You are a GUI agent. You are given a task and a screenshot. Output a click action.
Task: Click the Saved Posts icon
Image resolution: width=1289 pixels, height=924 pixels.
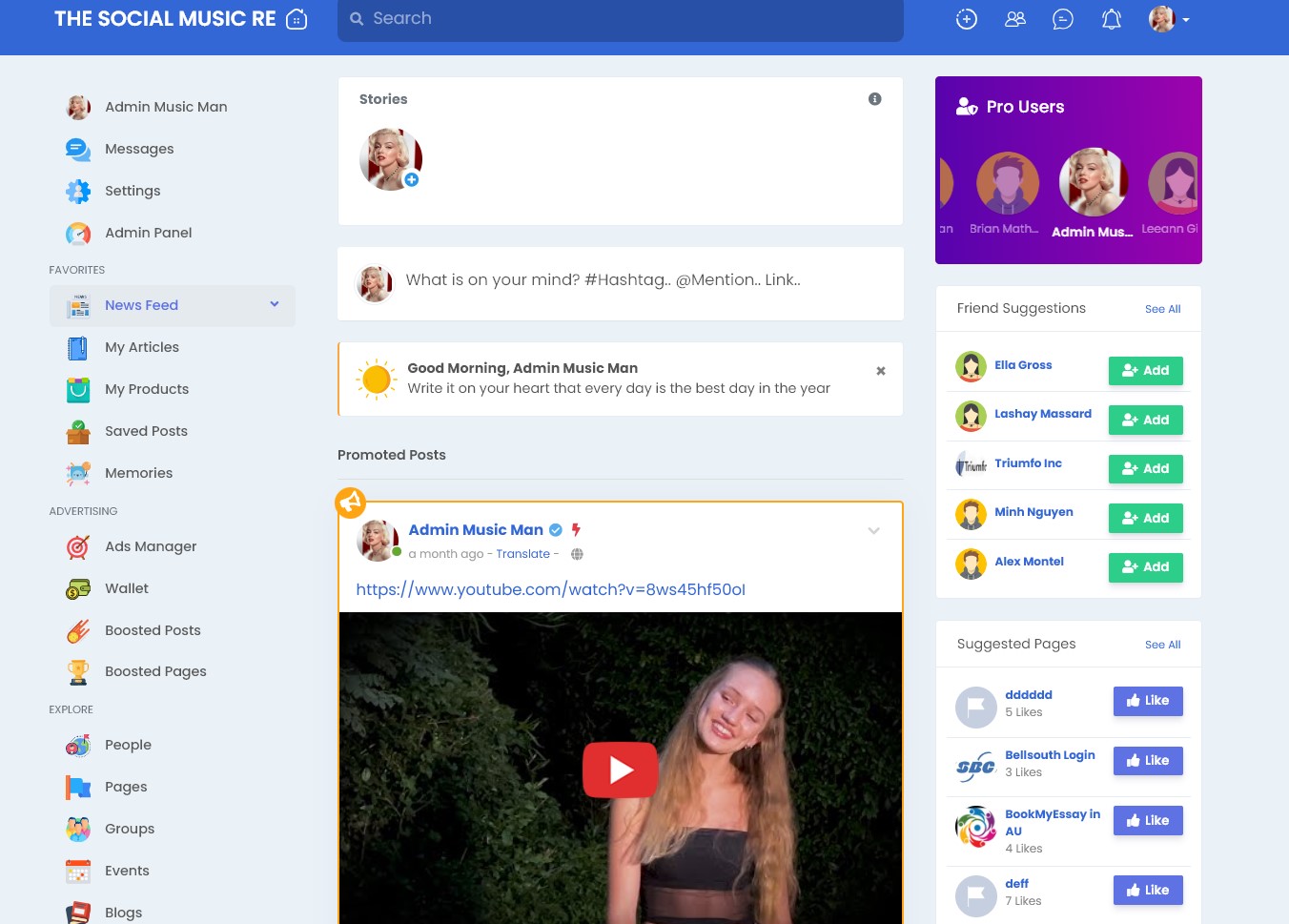click(x=78, y=432)
